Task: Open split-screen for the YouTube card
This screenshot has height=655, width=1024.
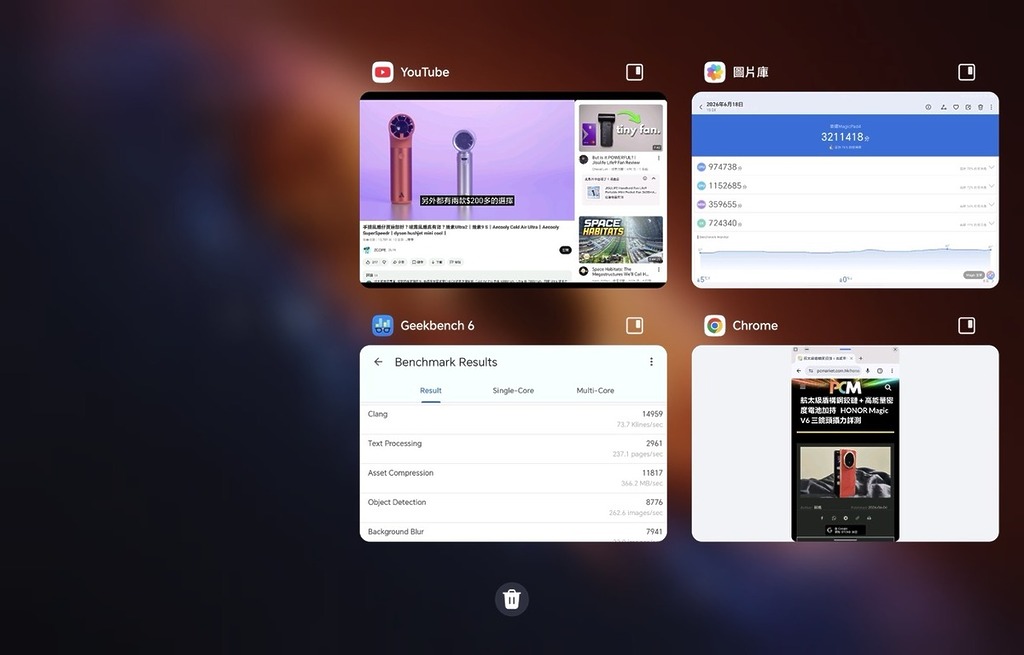Action: click(x=634, y=72)
